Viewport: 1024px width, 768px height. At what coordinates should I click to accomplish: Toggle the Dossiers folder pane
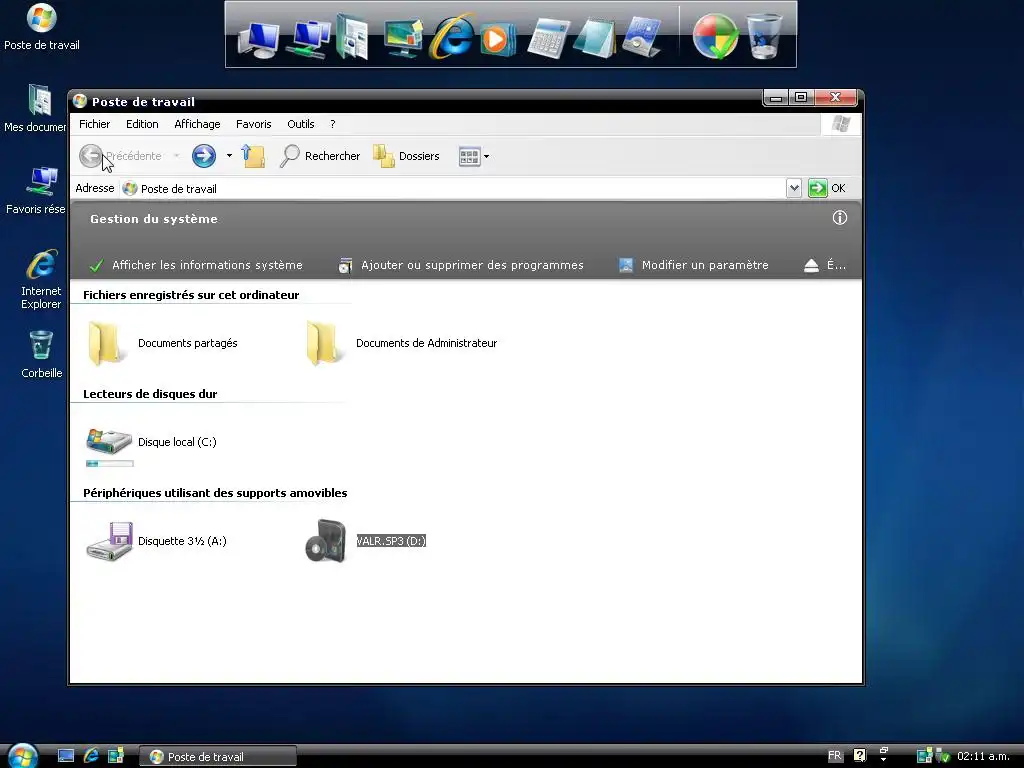click(406, 156)
